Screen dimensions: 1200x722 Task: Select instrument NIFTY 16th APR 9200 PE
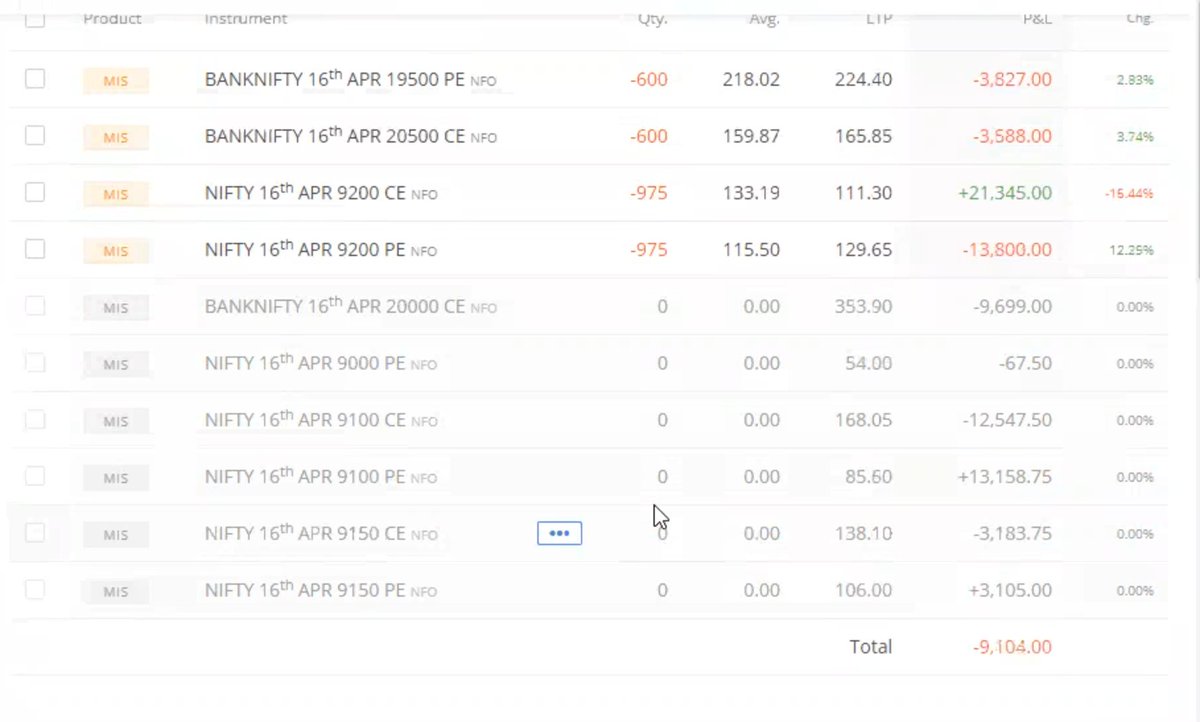(321, 249)
